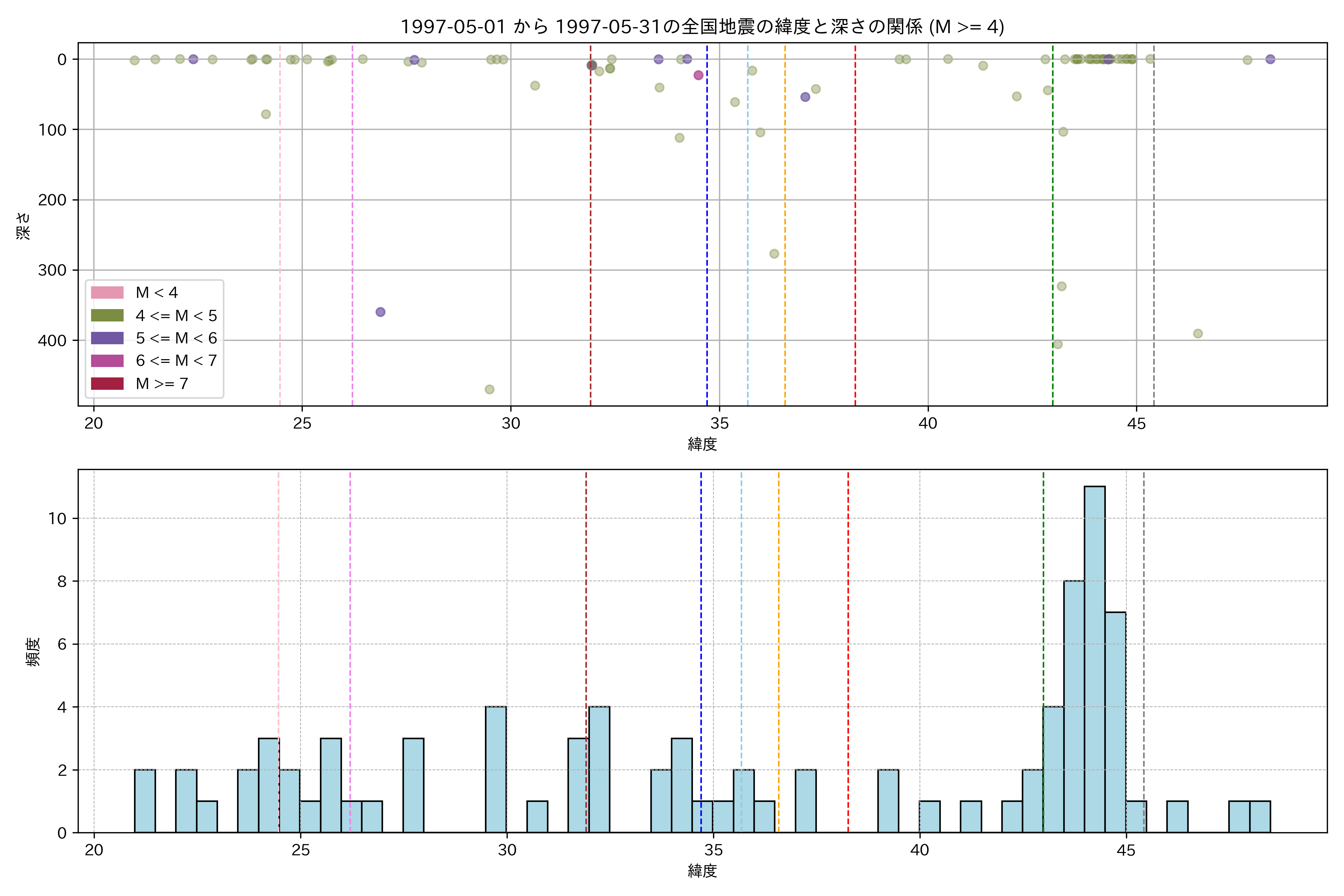Click the '頻度' y-axis label of the histogram
Image resolution: width=1344 pixels, height=896 pixels.
click(32, 651)
